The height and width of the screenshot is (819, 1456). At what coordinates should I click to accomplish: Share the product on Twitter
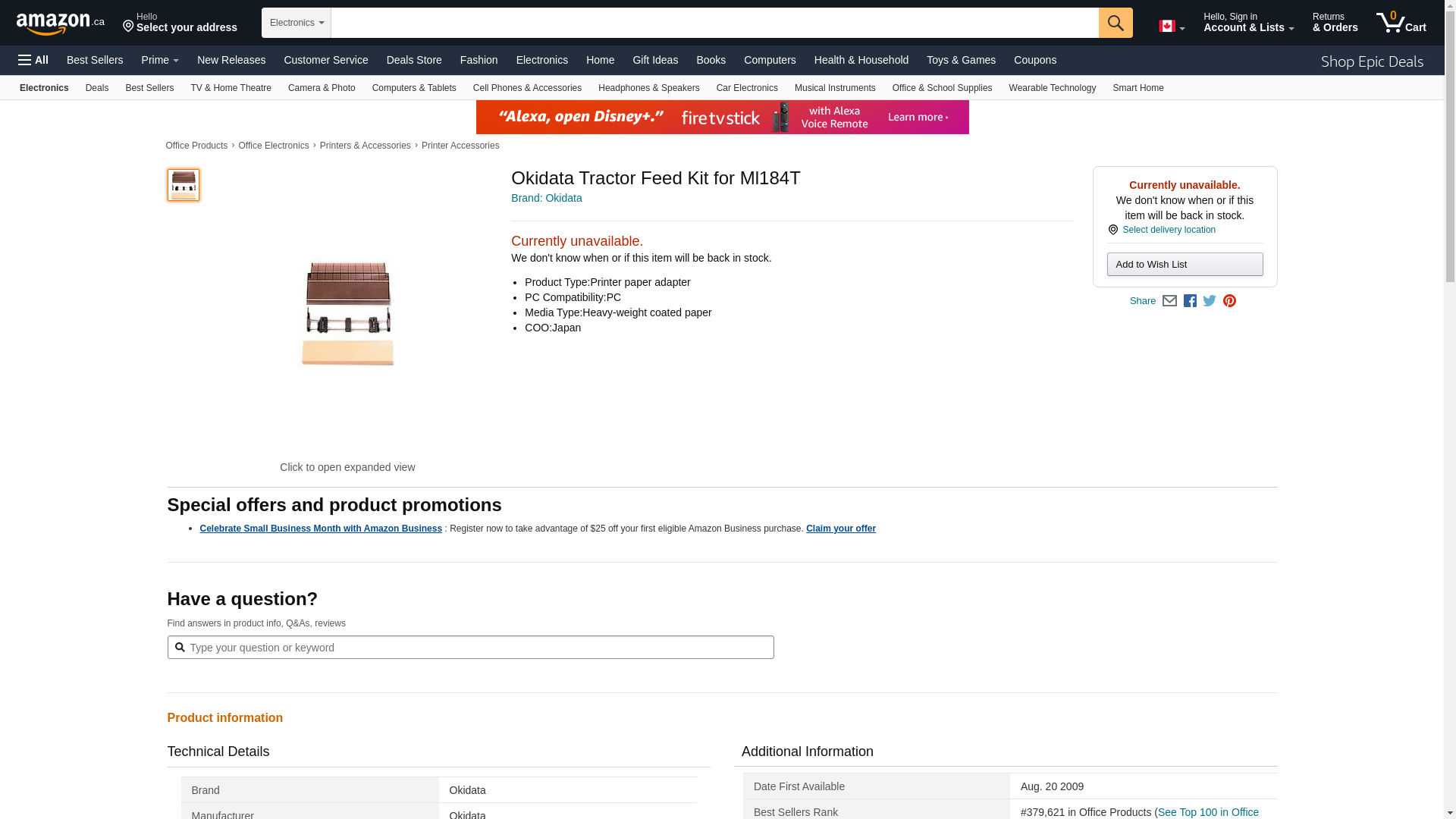1210,301
